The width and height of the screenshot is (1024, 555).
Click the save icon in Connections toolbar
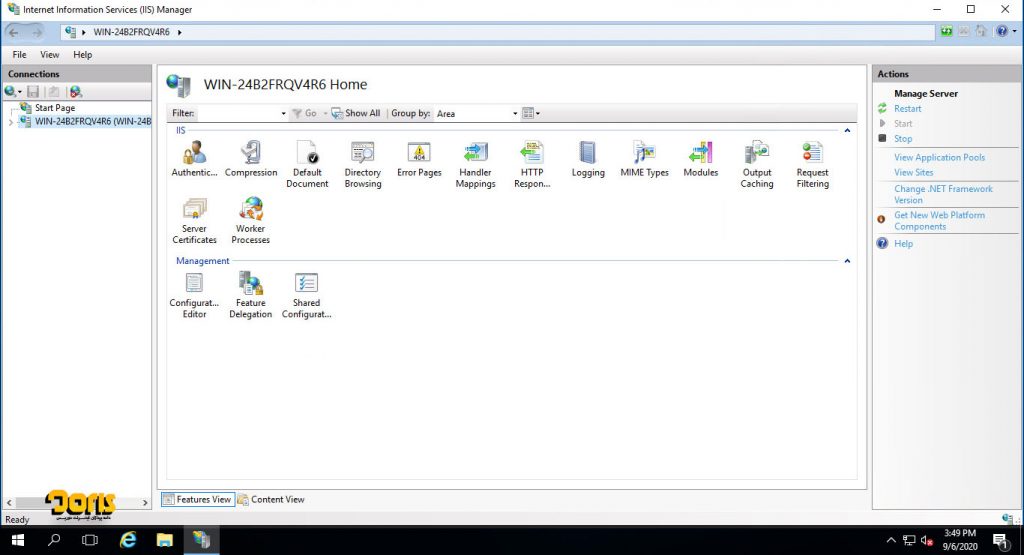(x=33, y=92)
